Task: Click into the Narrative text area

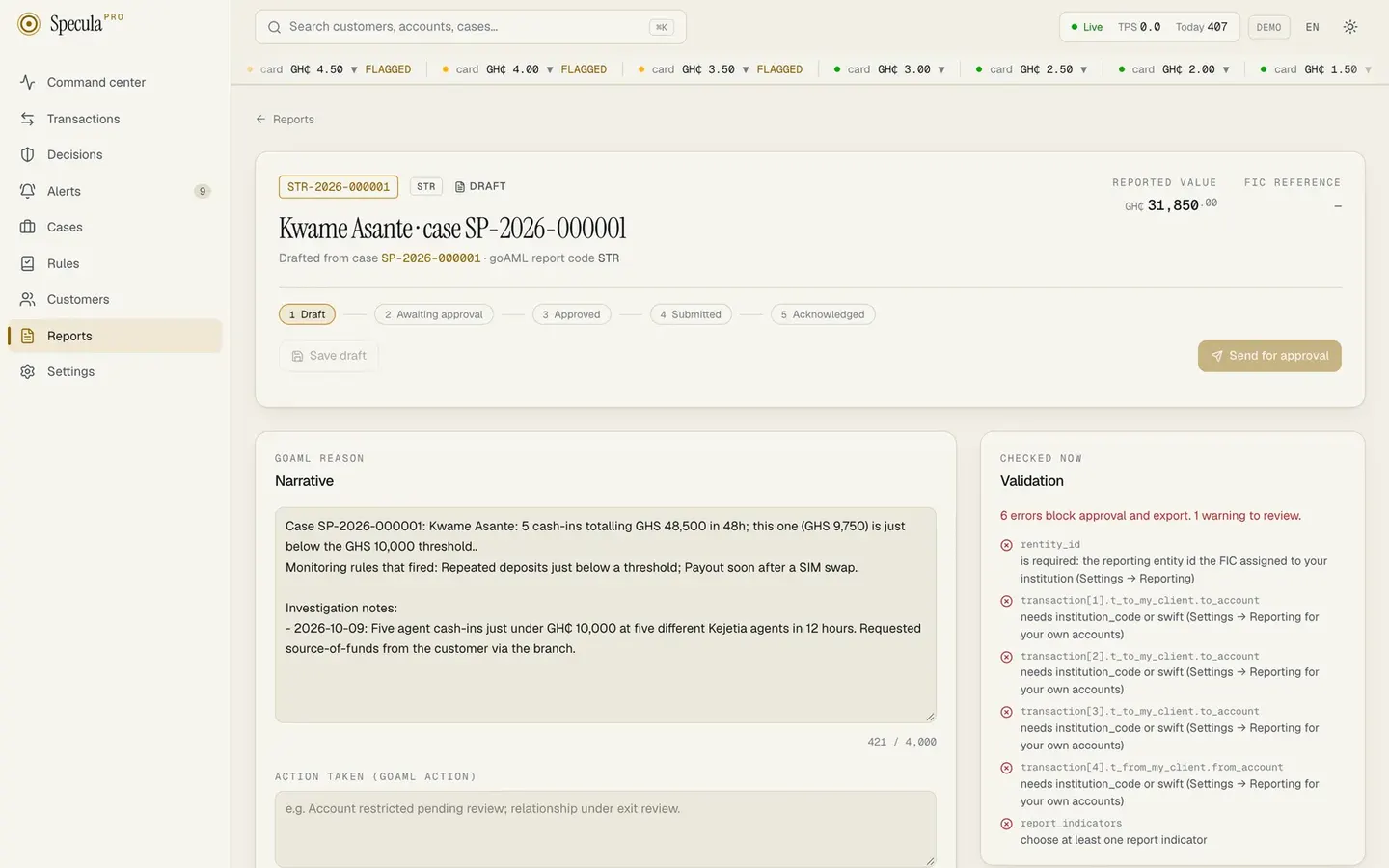Action: [x=606, y=615]
